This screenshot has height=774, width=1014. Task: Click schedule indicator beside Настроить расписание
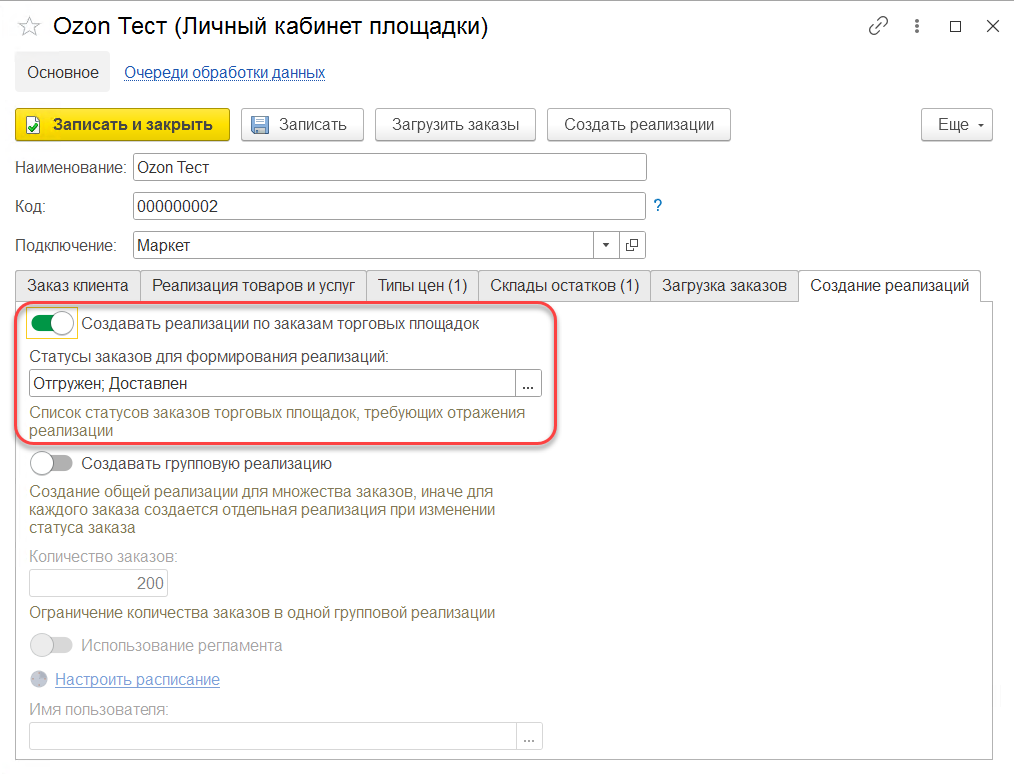pyautogui.click(x=39, y=679)
